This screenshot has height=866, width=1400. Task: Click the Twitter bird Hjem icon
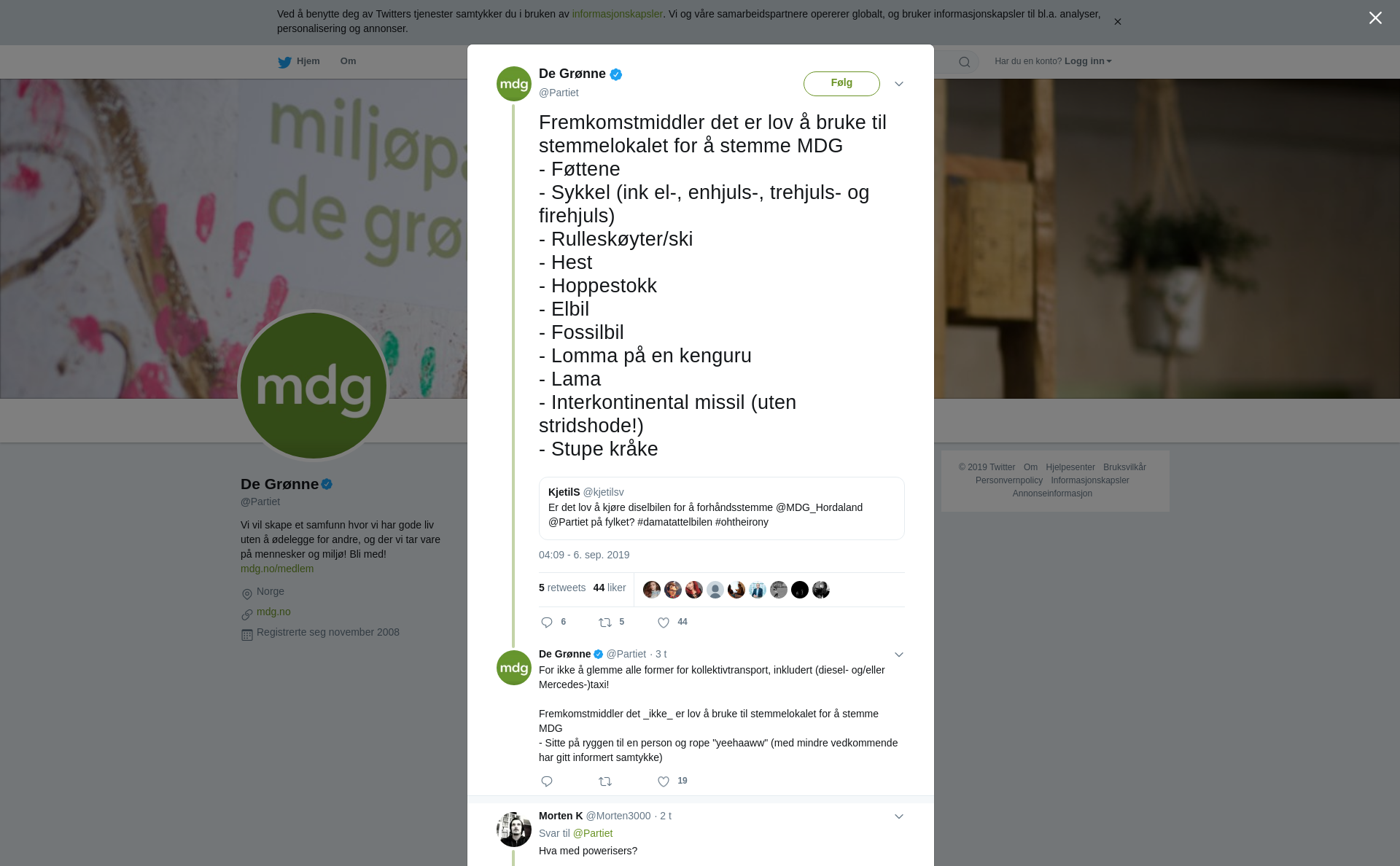[284, 62]
